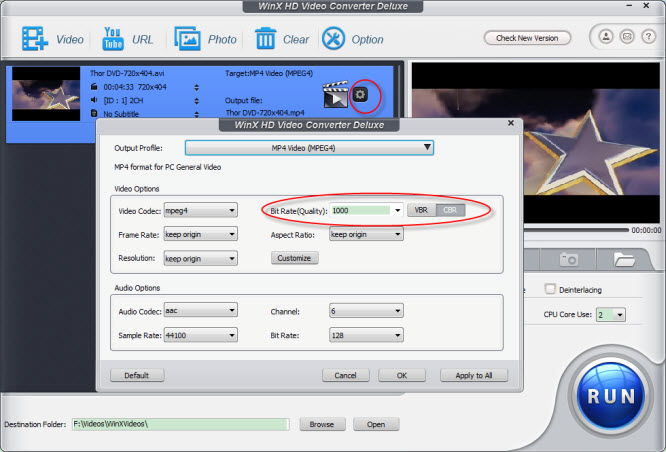Click the Default button
Image resolution: width=666 pixels, height=452 pixels.
[137, 375]
